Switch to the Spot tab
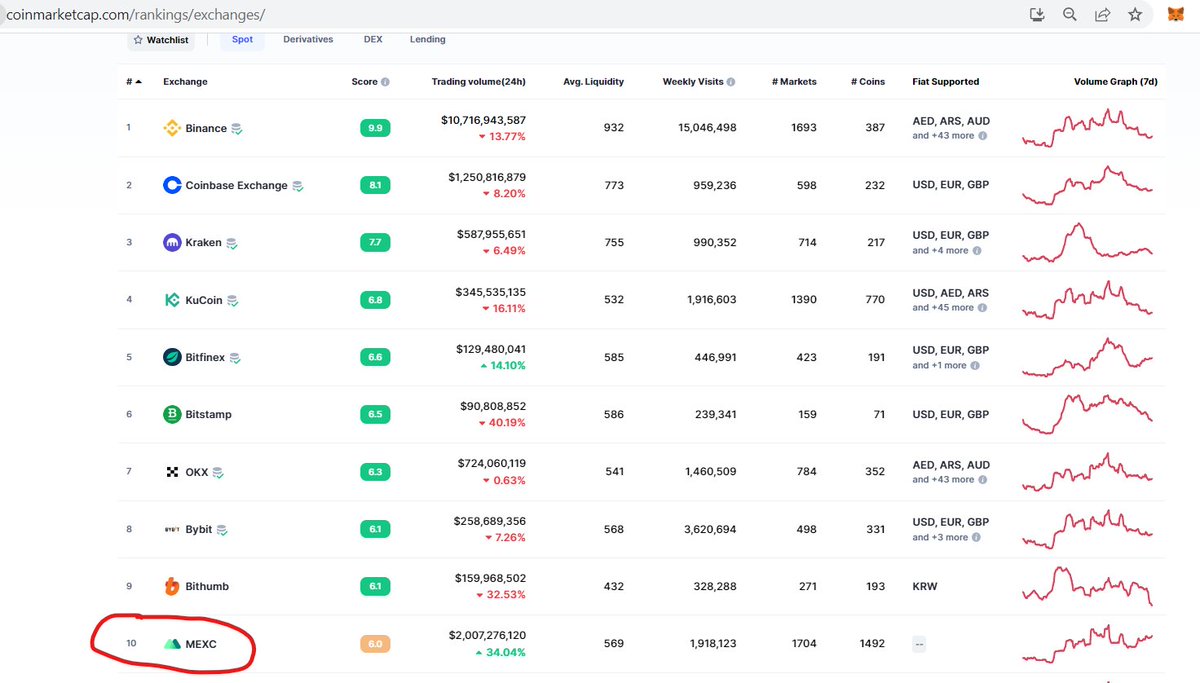1200x683 pixels. (242, 40)
